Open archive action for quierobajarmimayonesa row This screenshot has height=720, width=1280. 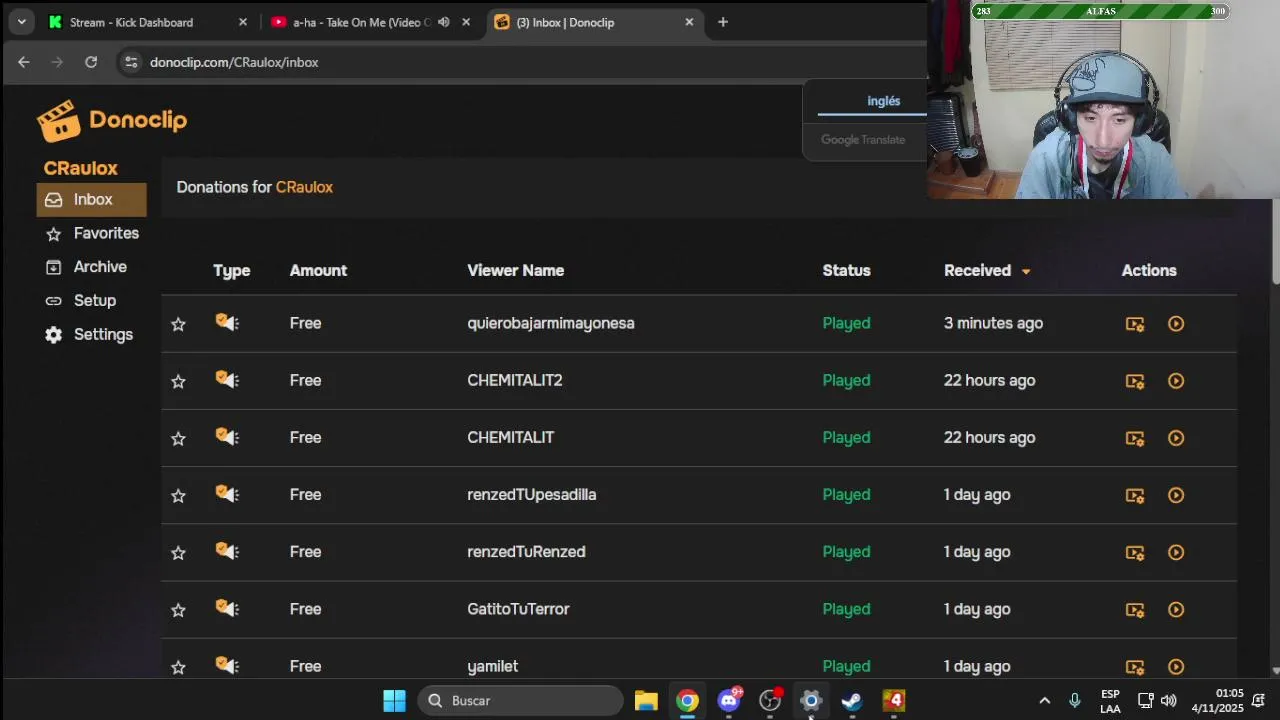pyautogui.click(x=1135, y=324)
